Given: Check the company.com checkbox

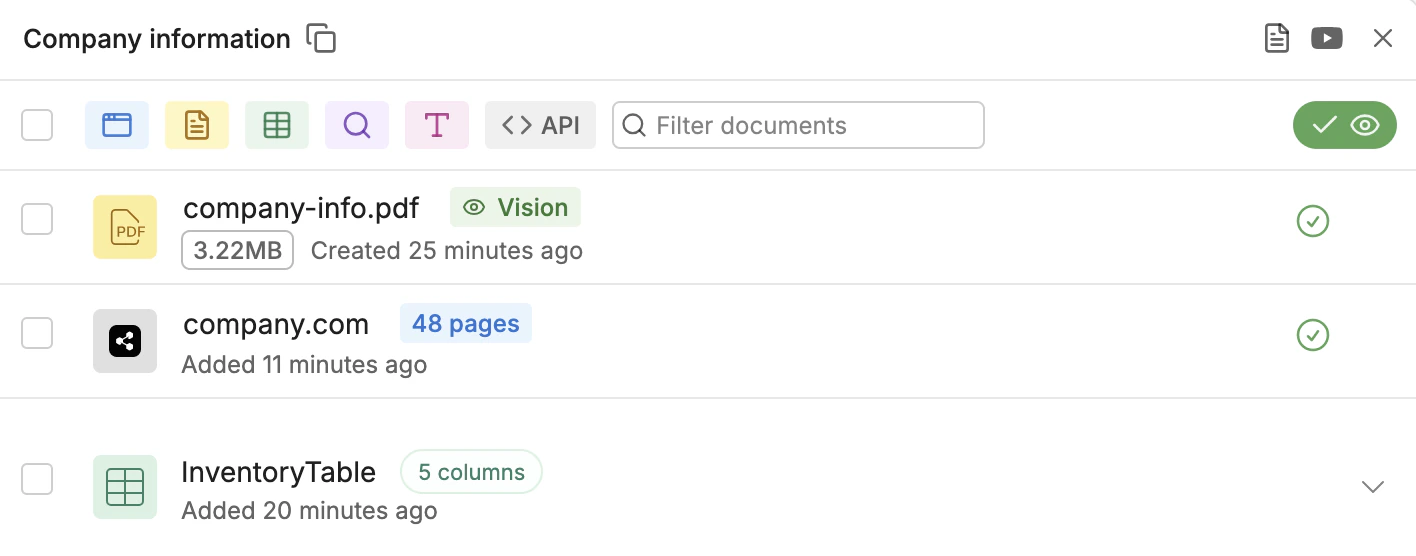Looking at the screenshot, I should tap(37, 333).
